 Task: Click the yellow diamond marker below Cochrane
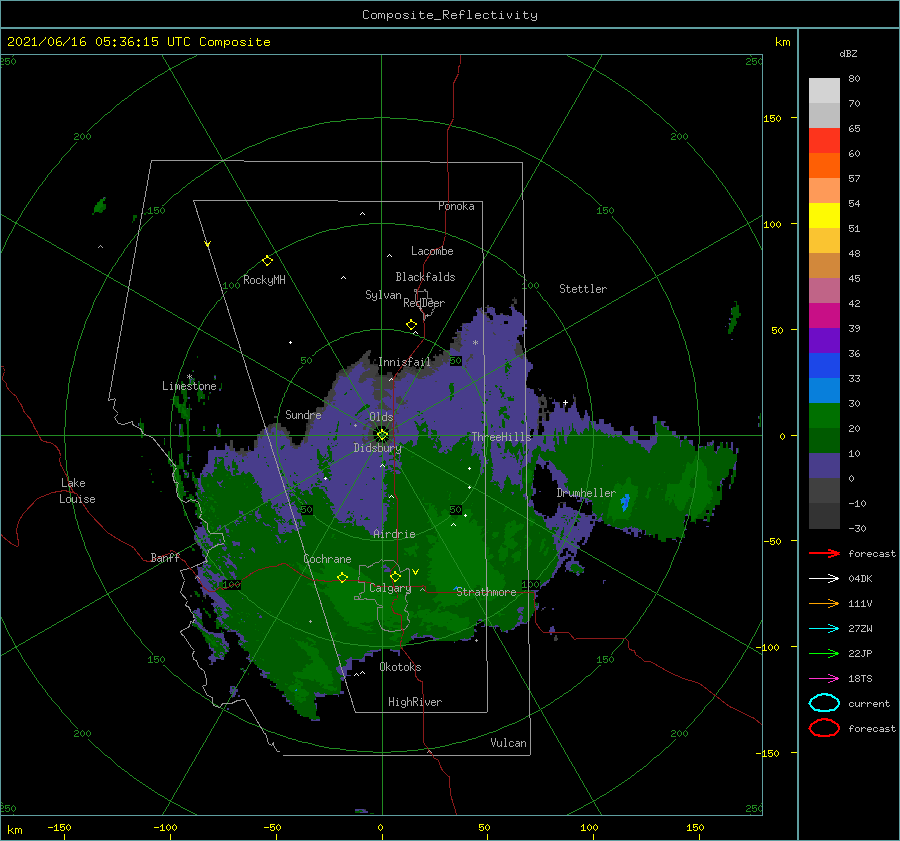342,578
